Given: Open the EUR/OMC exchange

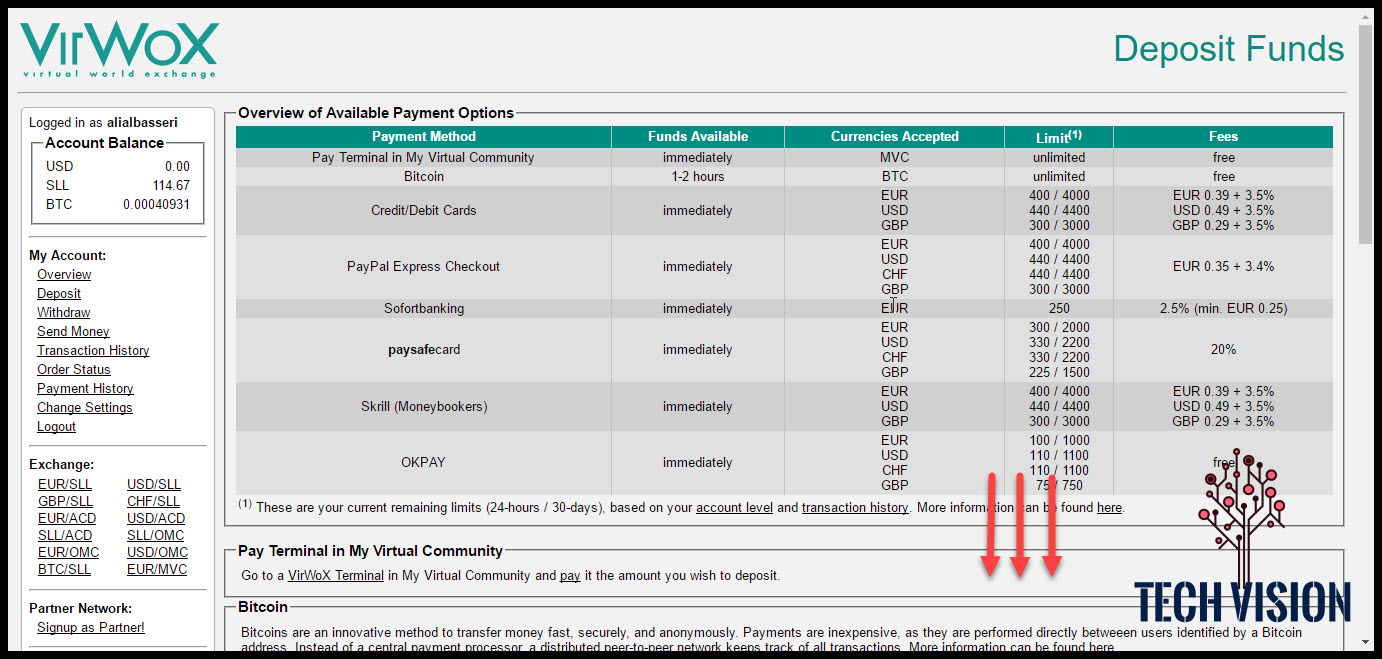Looking at the screenshot, I should [x=68, y=552].
